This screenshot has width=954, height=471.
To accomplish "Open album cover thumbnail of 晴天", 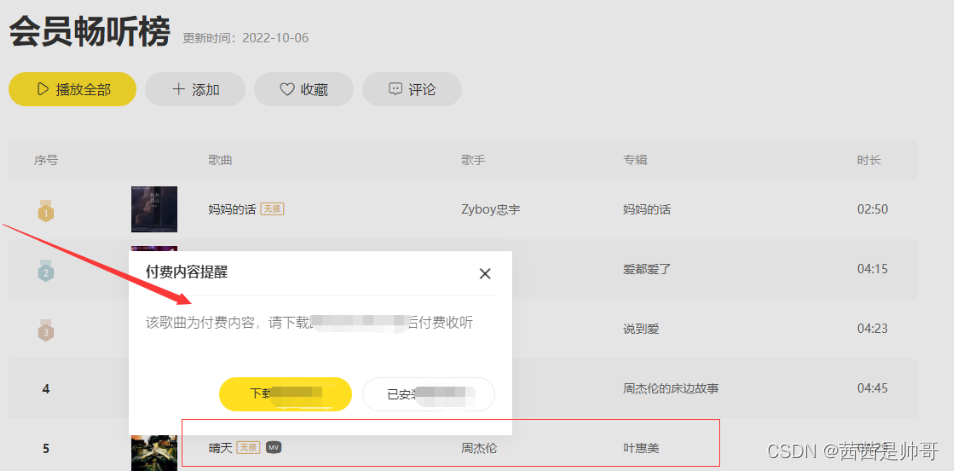I will click(x=154, y=453).
